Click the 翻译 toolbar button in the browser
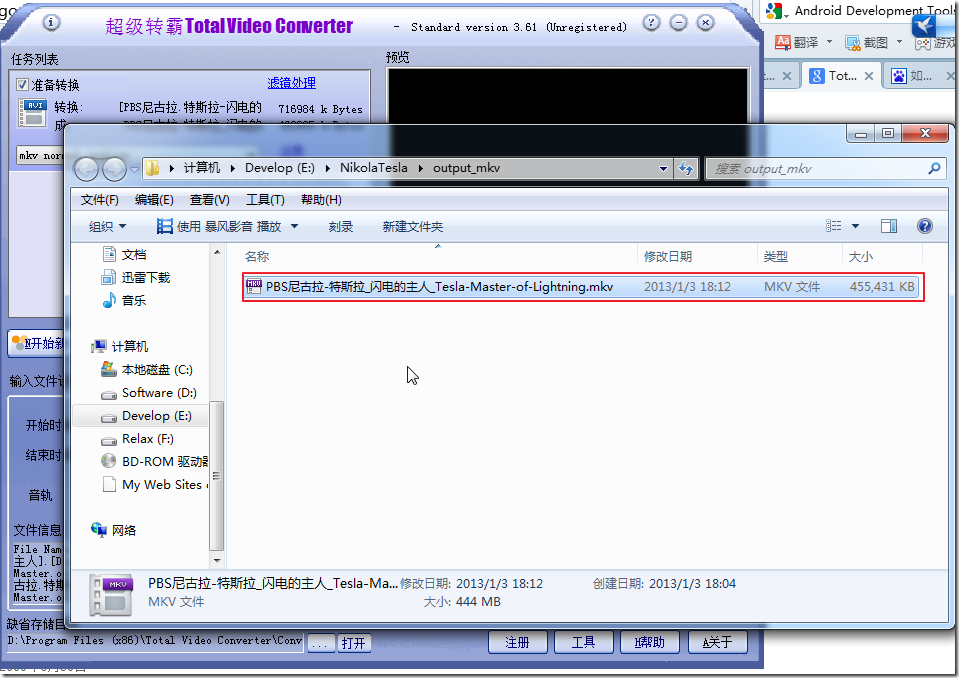 pos(796,42)
